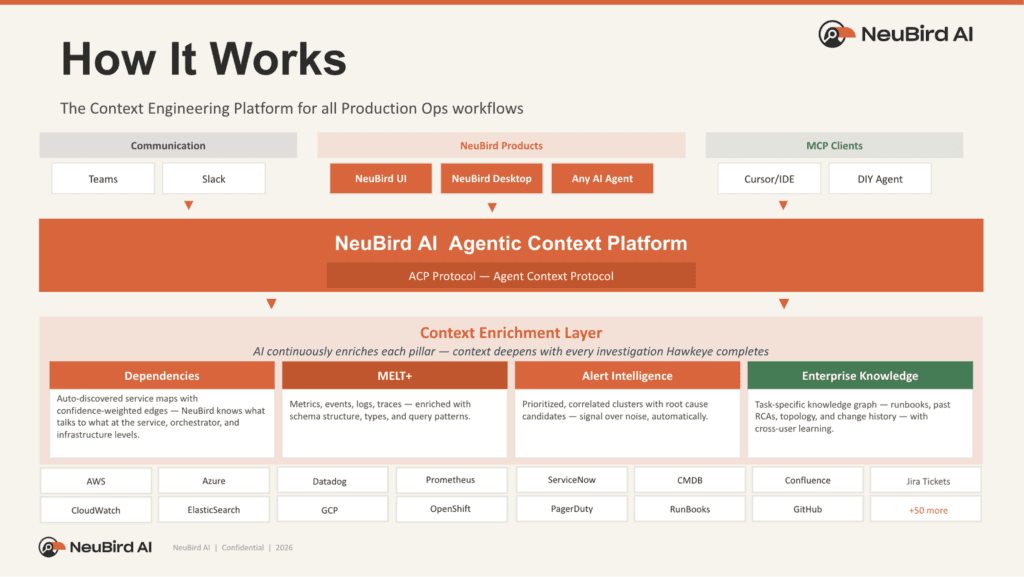The width and height of the screenshot is (1024, 577).
Task: Click the OpenShift integration tile
Action: (x=451, y=508)
